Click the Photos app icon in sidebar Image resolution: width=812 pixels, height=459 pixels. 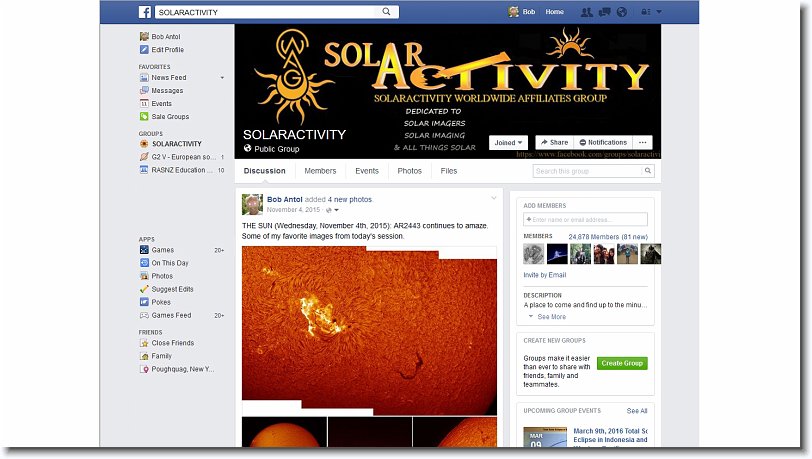coord(144,276)
